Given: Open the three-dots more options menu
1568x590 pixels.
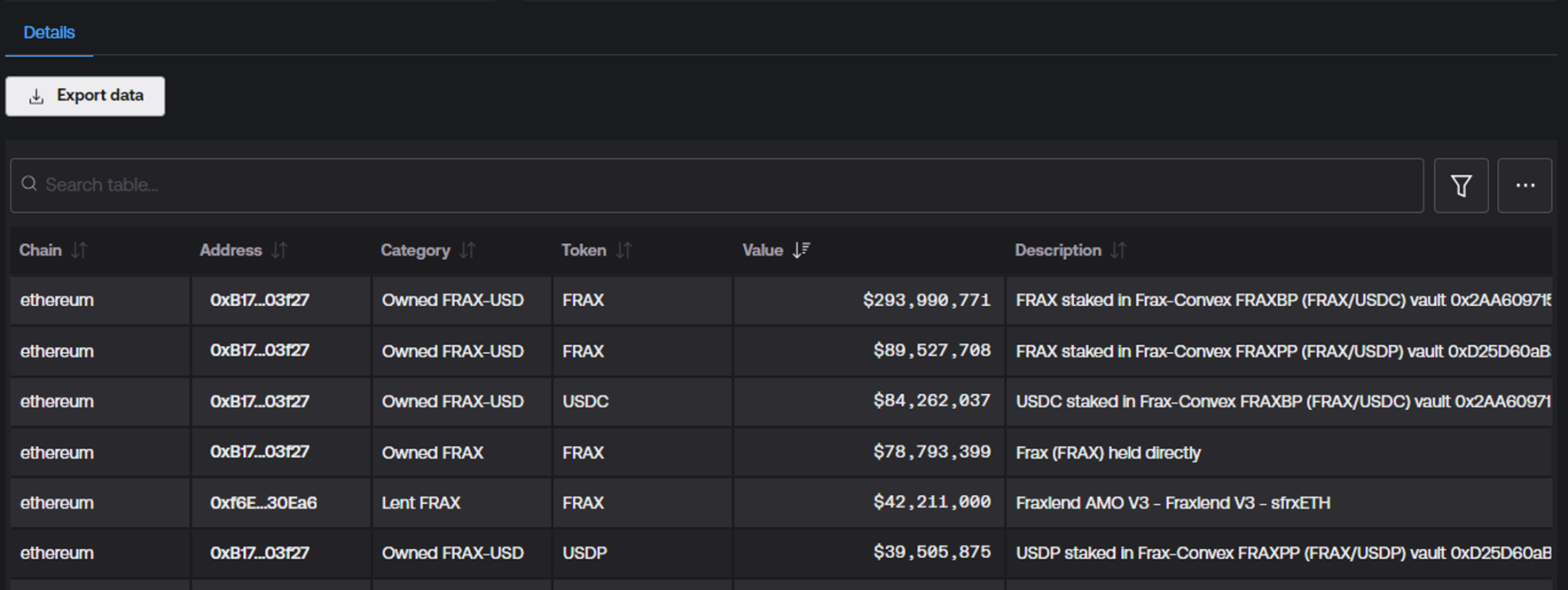Looking at the screenshot, I should point(1524,186).
